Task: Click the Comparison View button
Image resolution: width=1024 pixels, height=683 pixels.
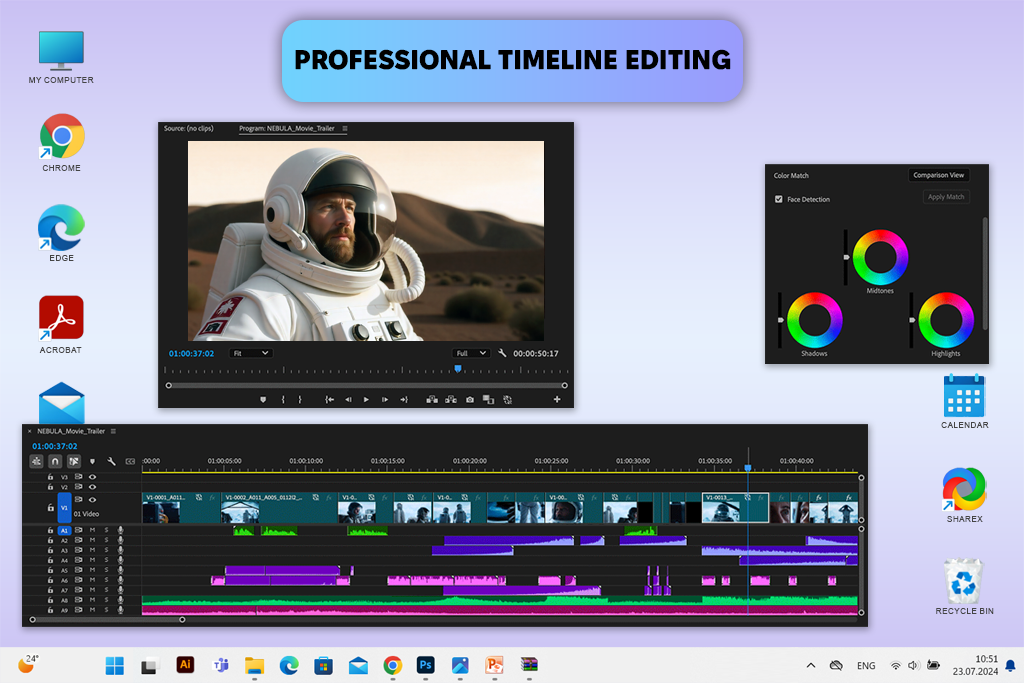Action: click(938, 175)
